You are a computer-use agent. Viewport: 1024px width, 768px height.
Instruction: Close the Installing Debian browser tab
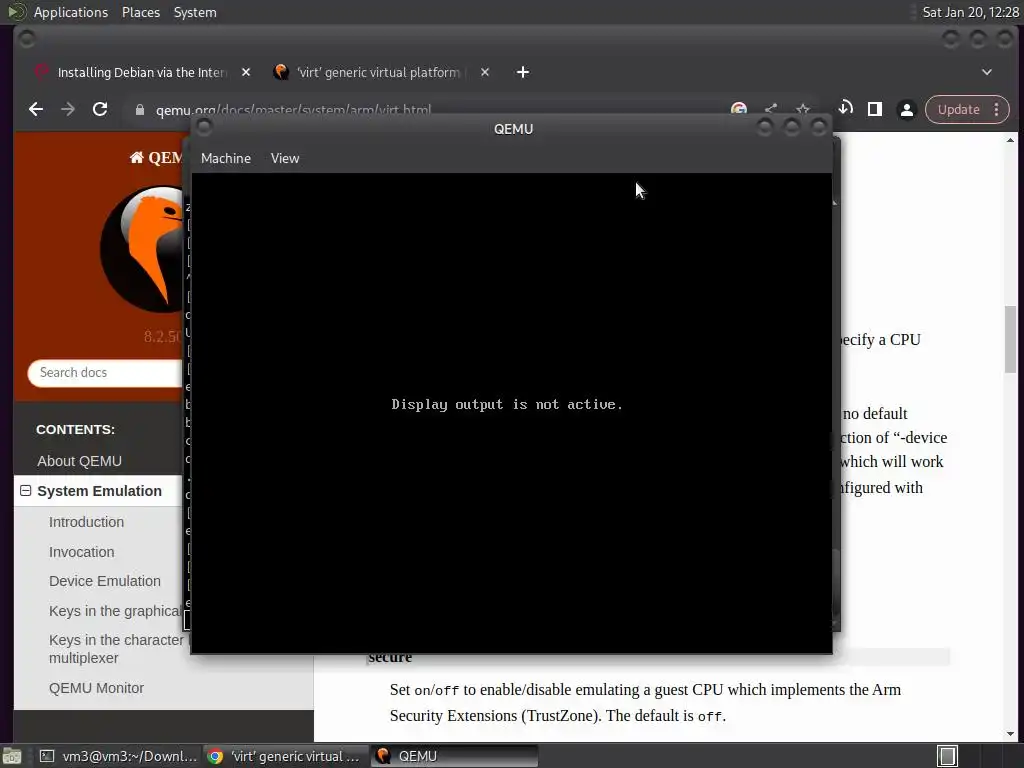click(x=246, y=72)
